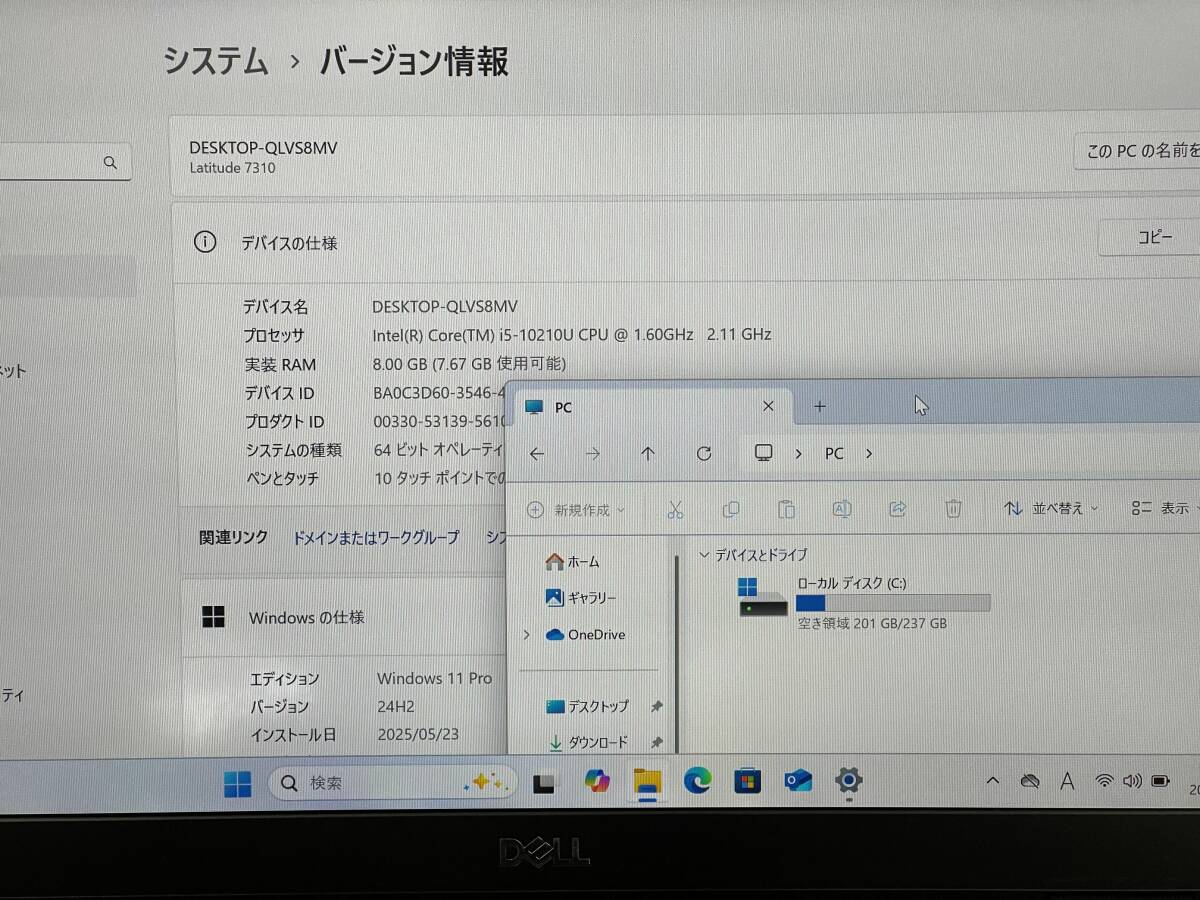
Task: Add a new File Explorer tab
Action: [820, 406]
